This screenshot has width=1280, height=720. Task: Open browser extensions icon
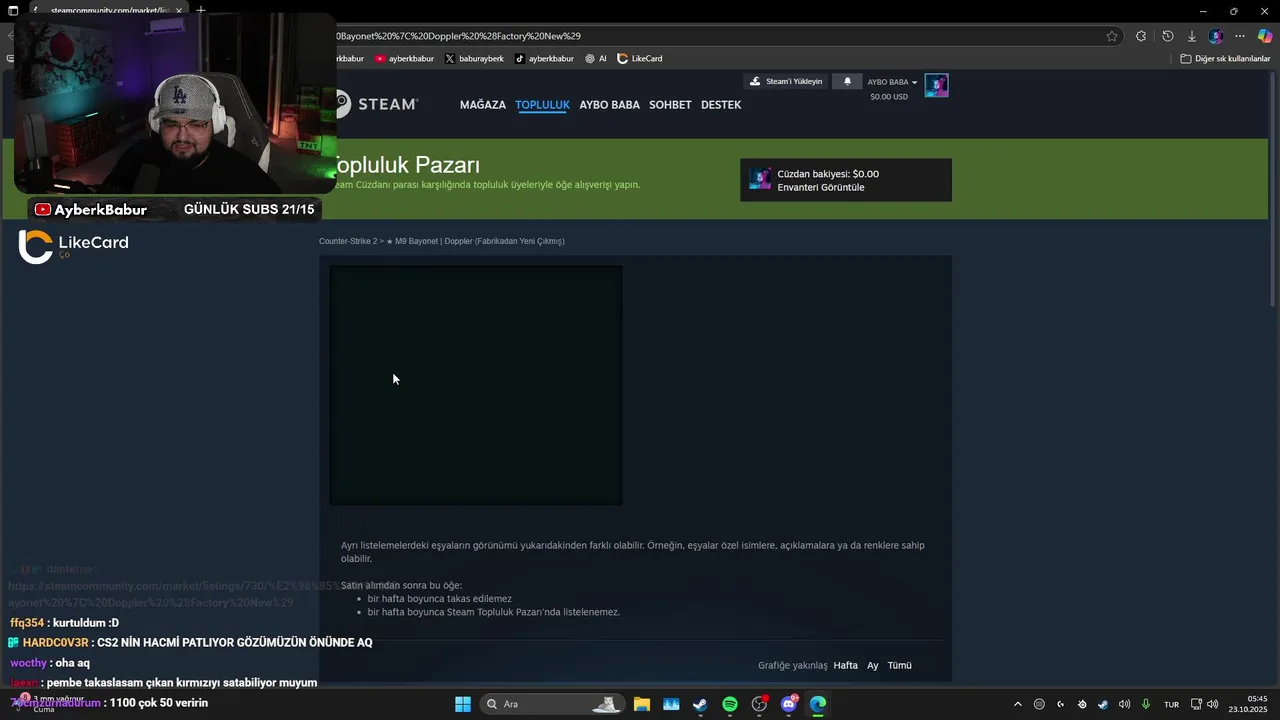click(x=1141, y=36)
